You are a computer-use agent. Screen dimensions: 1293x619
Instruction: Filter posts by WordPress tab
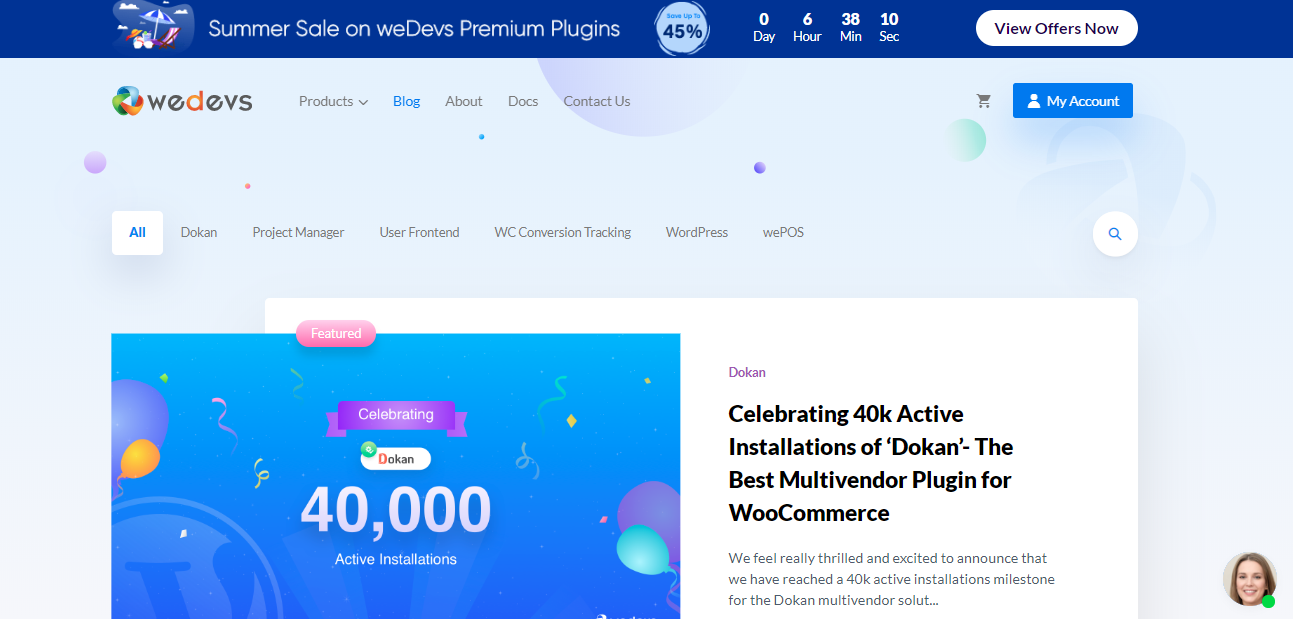pos(697,233)
